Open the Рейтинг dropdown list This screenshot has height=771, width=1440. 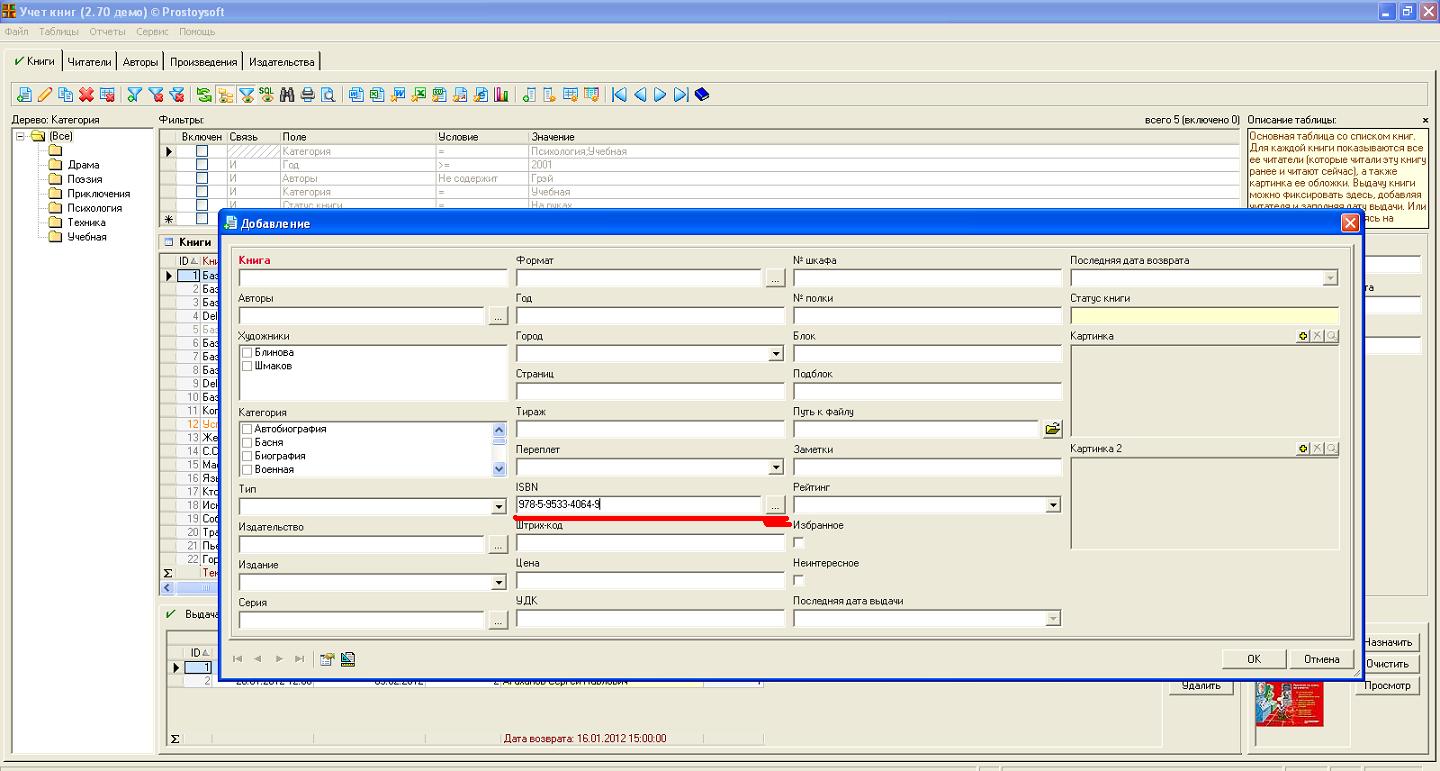click(x=1052, y=506)
